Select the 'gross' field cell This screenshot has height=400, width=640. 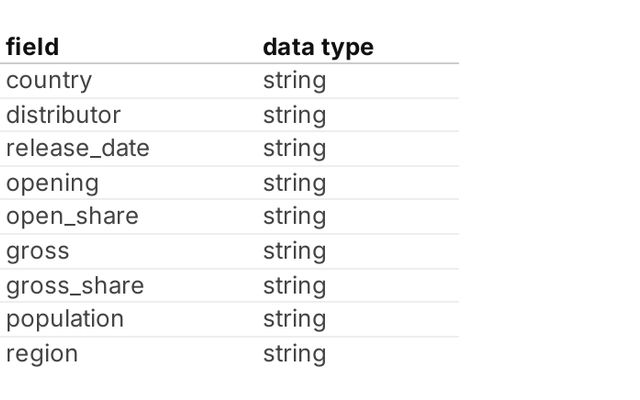point(38,251)
